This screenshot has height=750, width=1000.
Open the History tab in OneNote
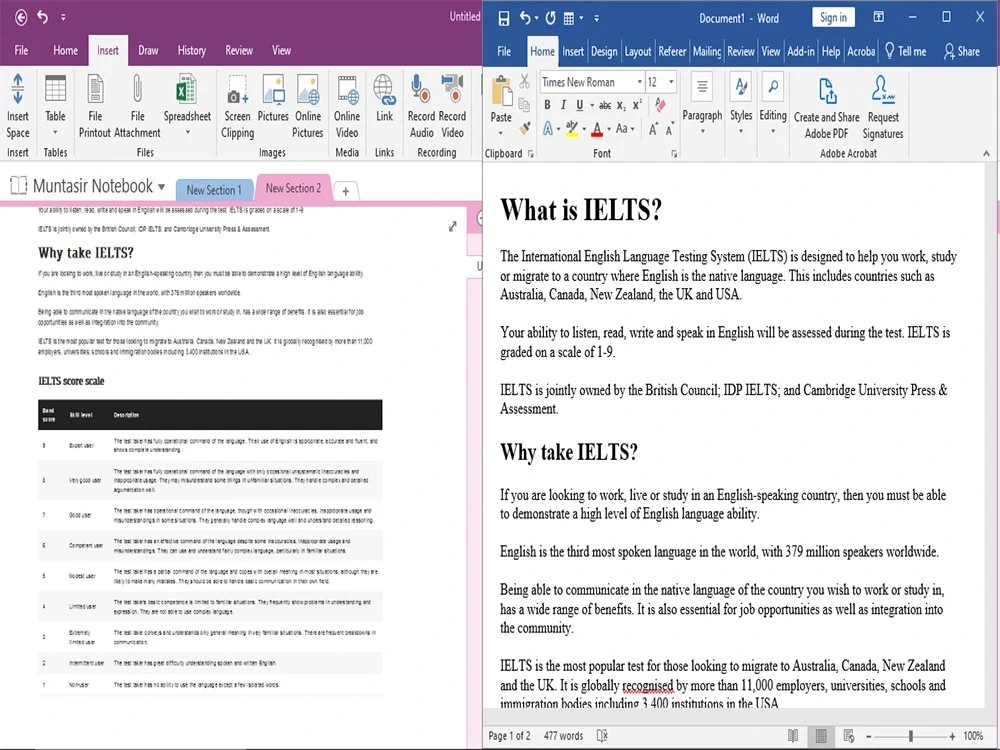[191, 50]
